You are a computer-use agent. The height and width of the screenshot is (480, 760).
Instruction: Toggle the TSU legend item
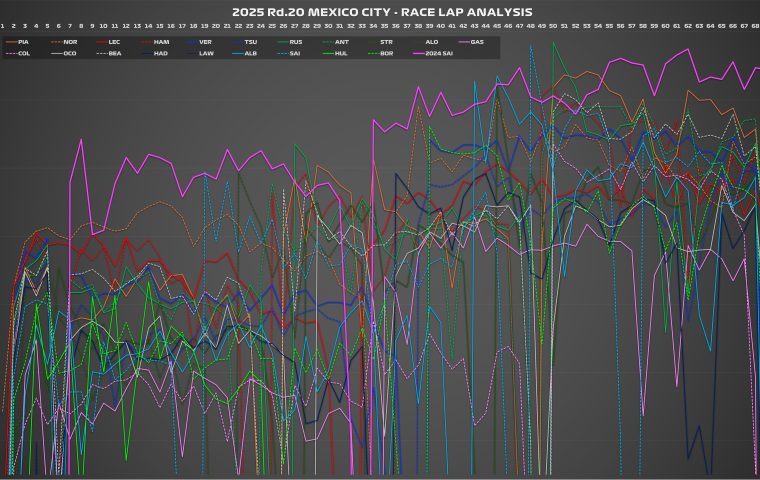(250, 42)
